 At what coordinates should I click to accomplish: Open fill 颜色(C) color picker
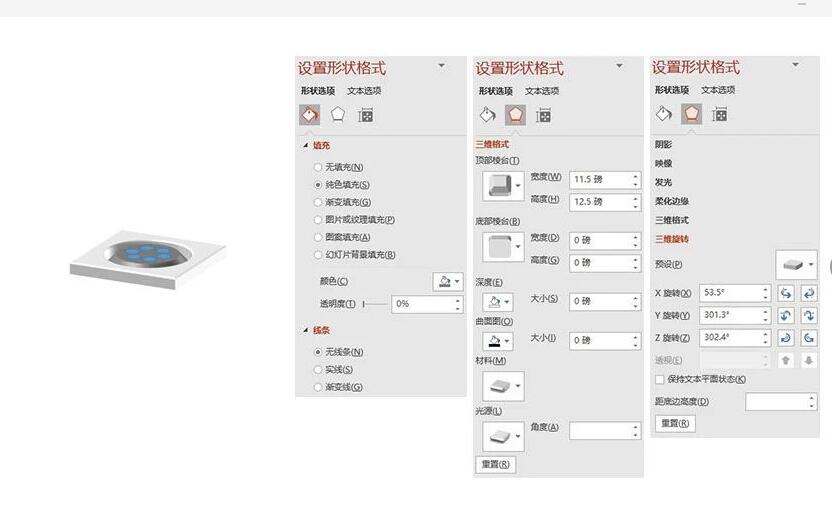click(448, 281)
